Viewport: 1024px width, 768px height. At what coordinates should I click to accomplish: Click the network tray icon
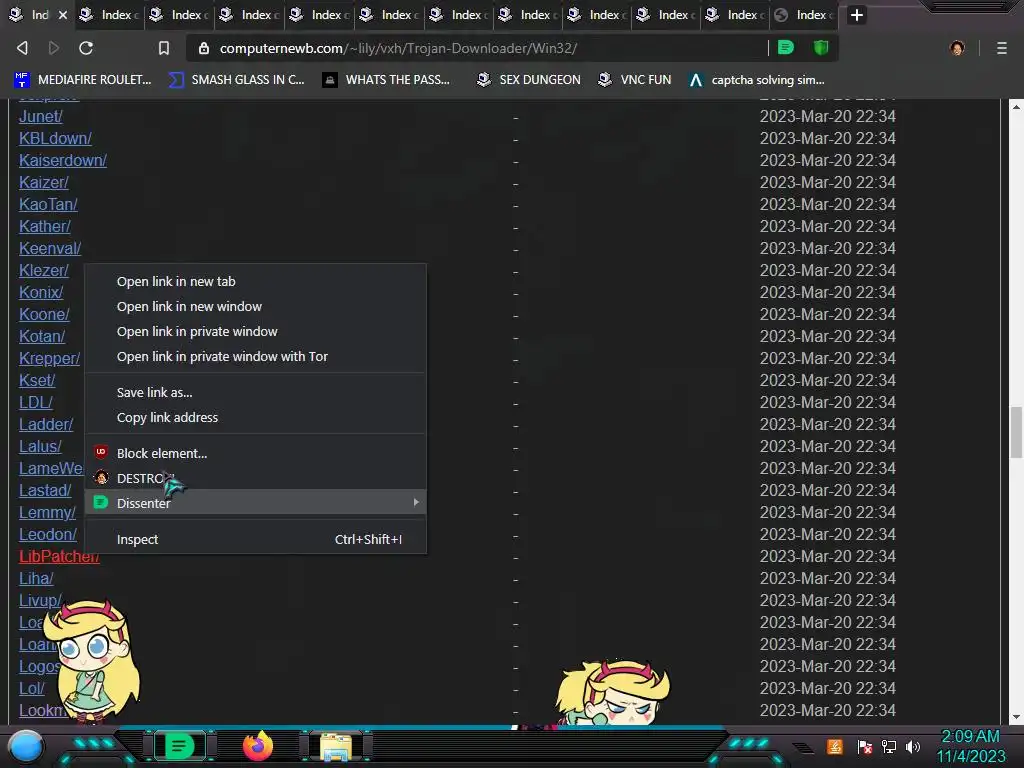pos(889,746)
